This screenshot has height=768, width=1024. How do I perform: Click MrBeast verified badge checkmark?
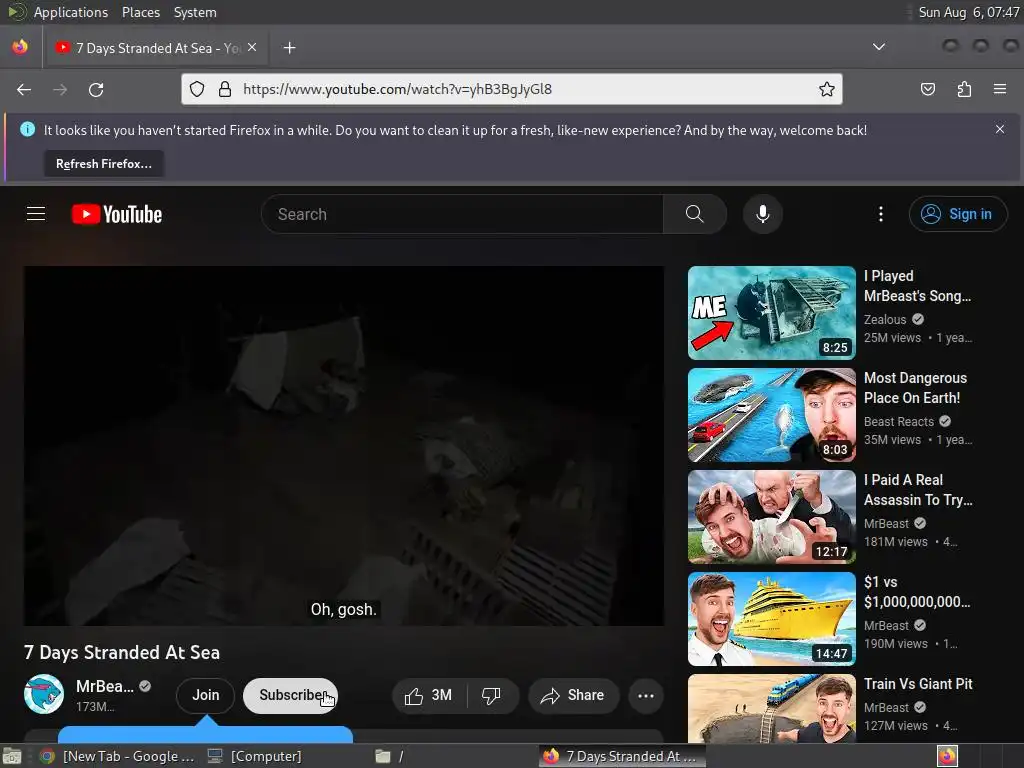[145, 686]
